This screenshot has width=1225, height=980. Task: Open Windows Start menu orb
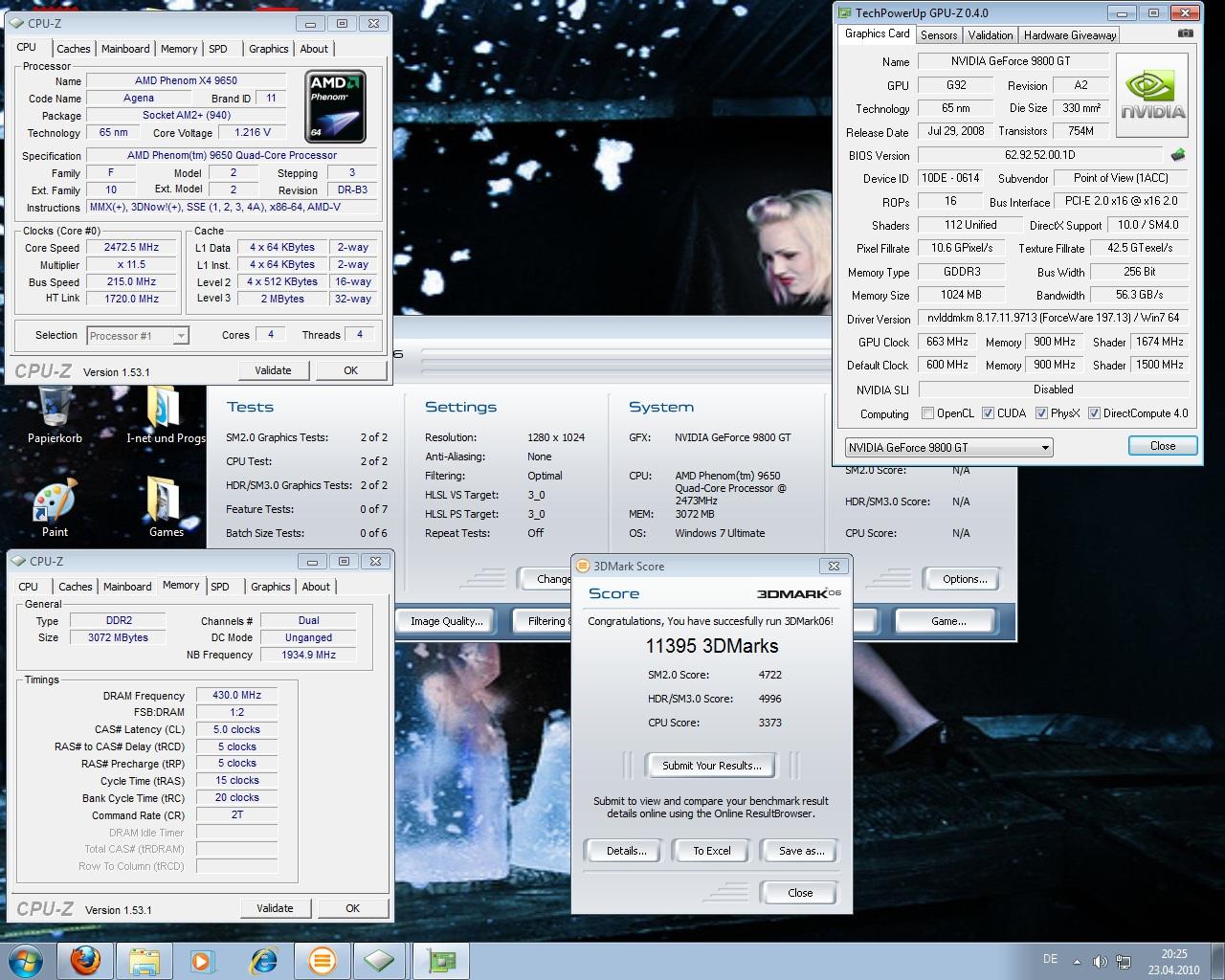click(25, 960)
